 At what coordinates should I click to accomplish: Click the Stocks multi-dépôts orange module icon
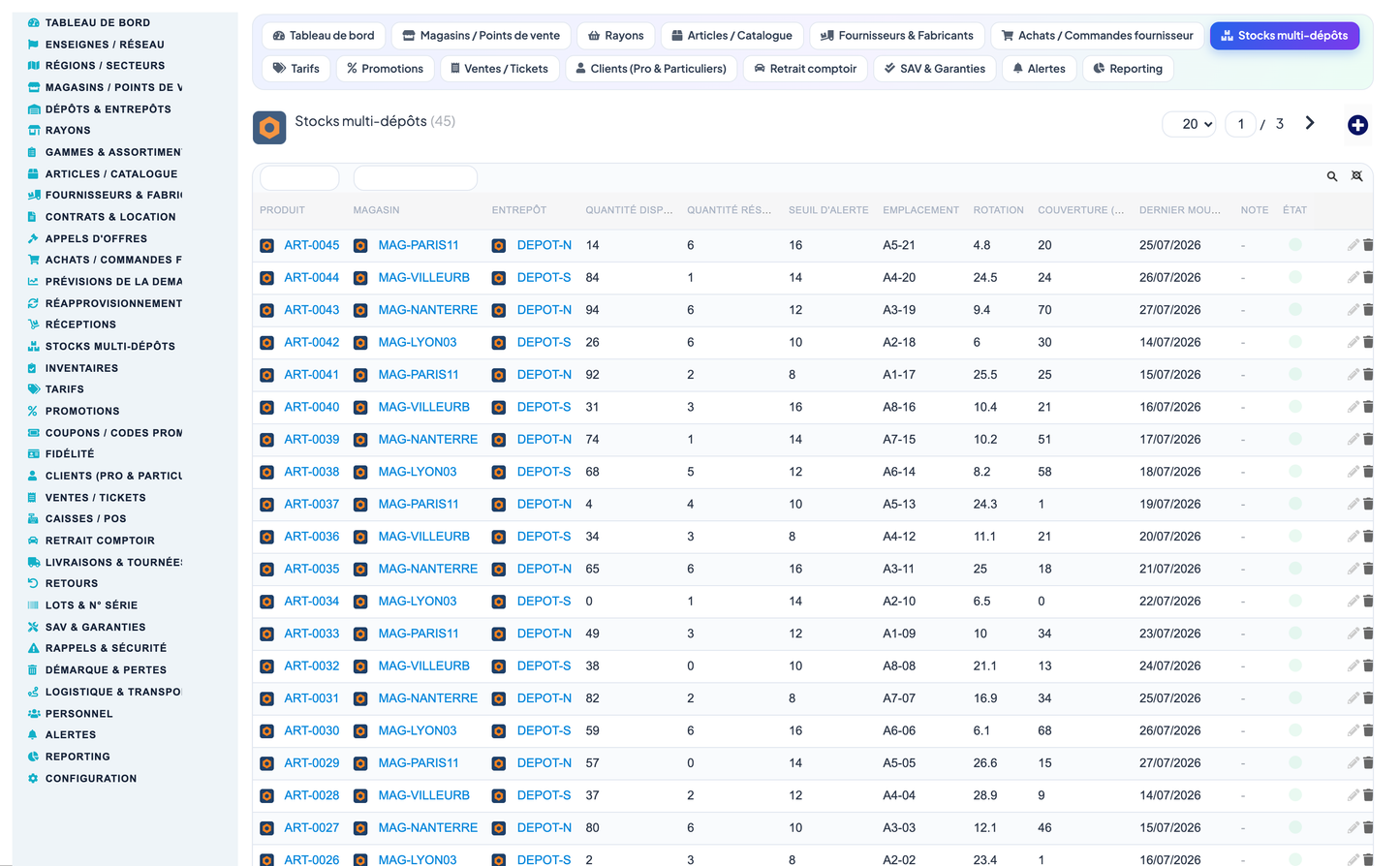(x=269, y=128)
